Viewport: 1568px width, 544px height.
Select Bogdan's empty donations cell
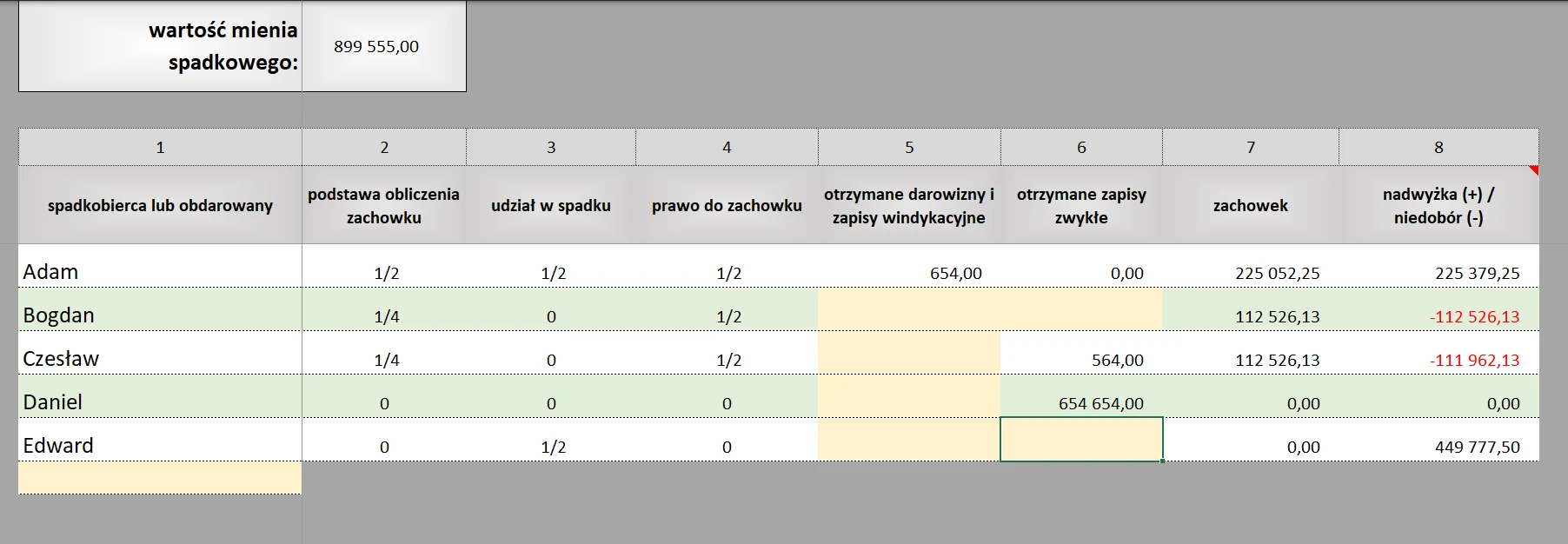point(909,309)
